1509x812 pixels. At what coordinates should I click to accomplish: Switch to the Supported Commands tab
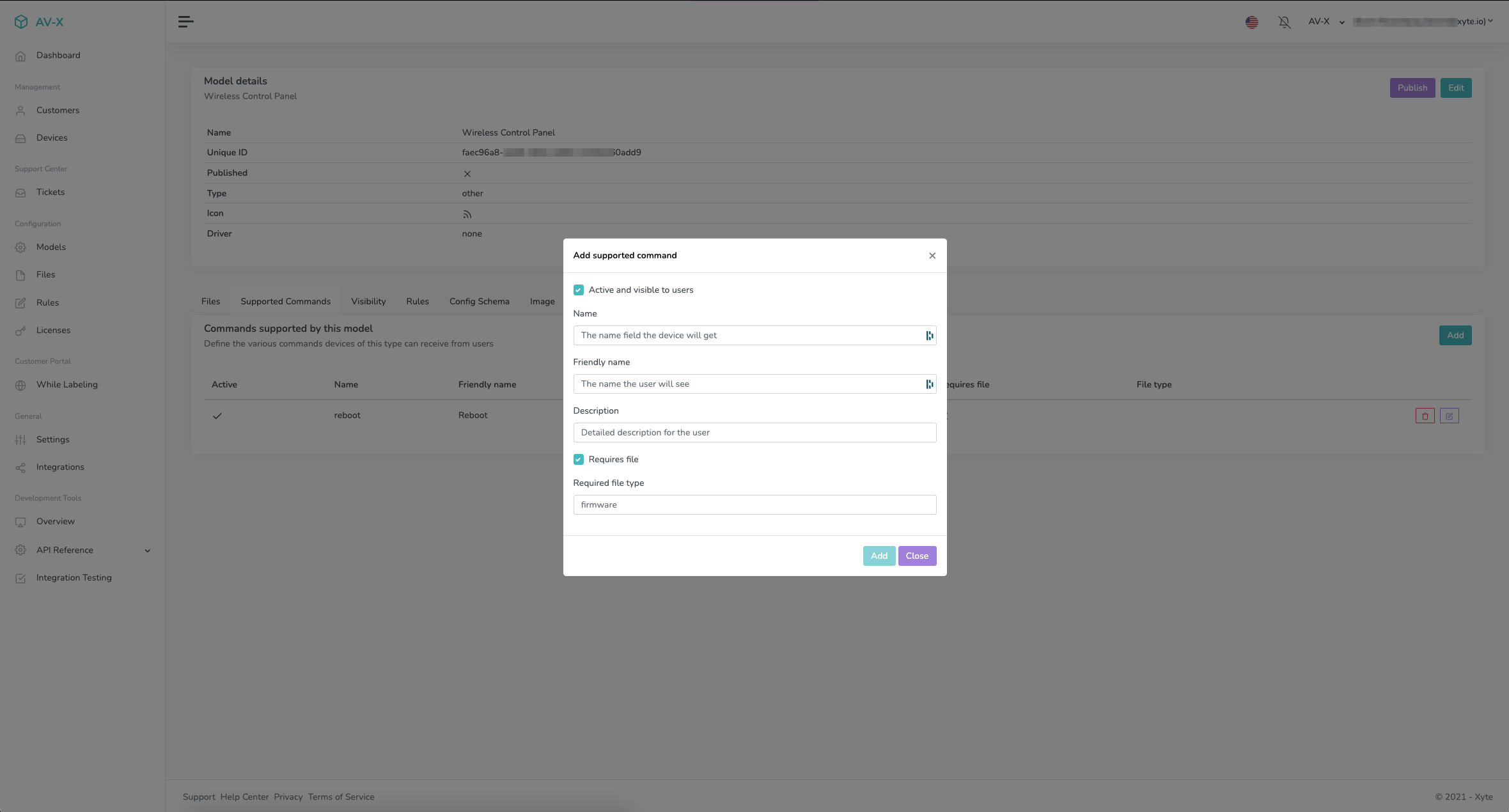(x=285, y=302)
